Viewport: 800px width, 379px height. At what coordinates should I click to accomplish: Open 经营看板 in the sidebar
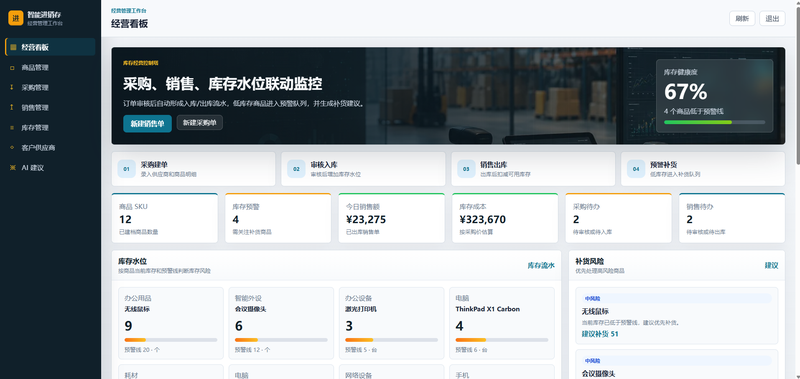[x=50, y=47]
